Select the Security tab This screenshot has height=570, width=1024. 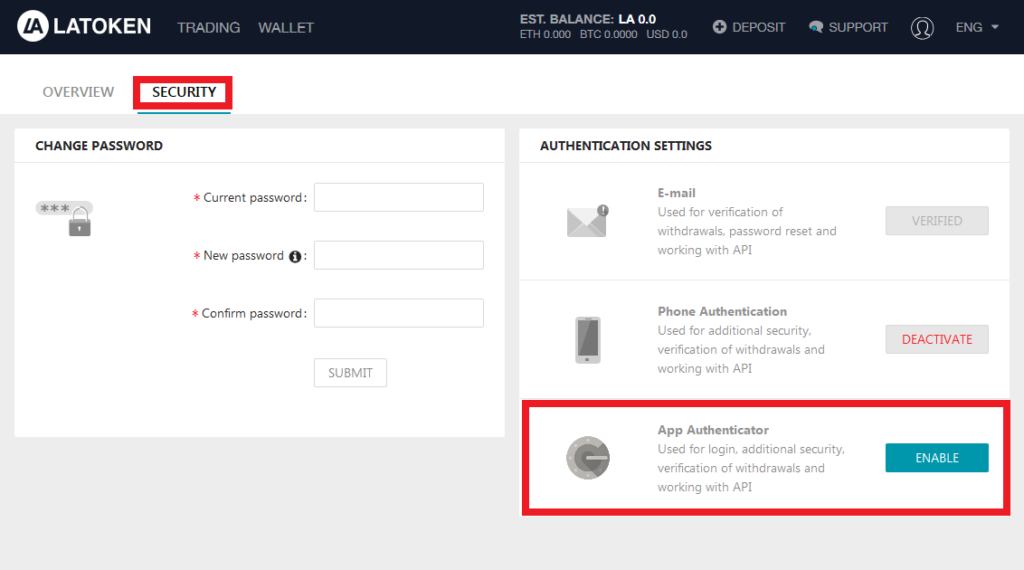[x=184, y=92]
